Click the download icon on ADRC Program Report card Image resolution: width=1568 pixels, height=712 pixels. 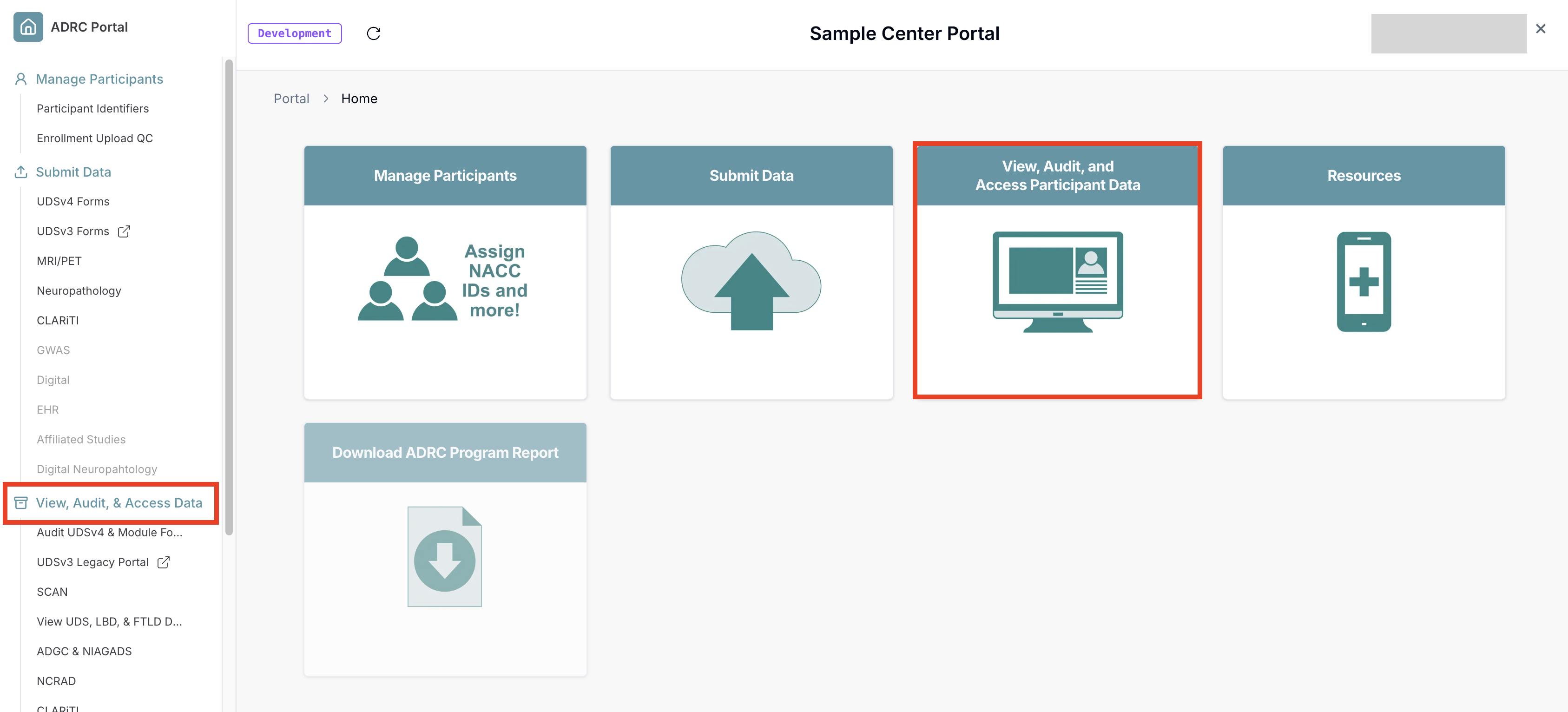[x=444, y=555]
